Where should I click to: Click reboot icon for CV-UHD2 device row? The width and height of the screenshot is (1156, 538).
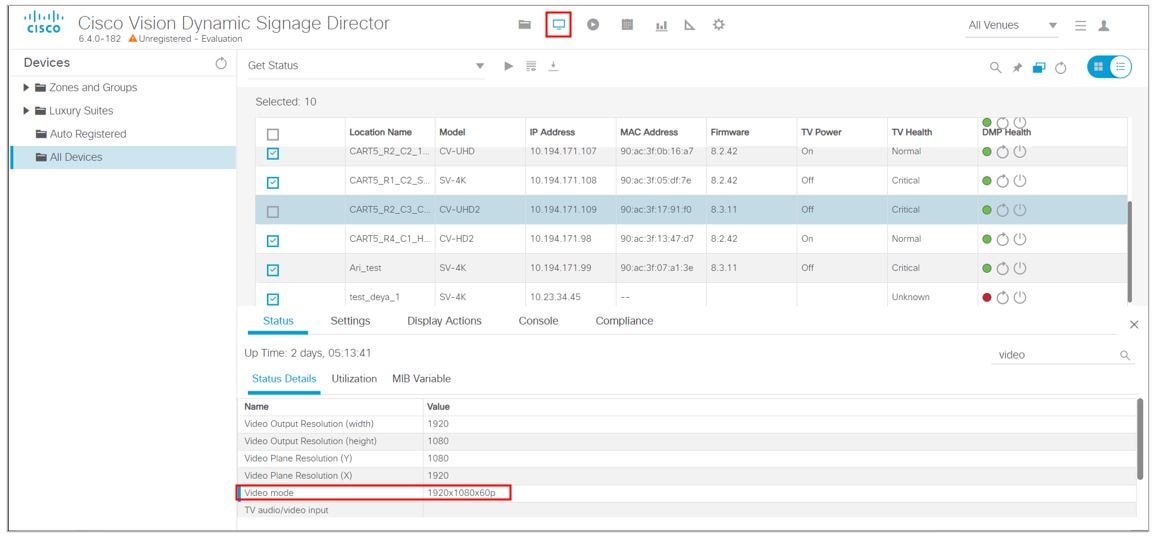pyautogui.click(x=1002, y=210)
